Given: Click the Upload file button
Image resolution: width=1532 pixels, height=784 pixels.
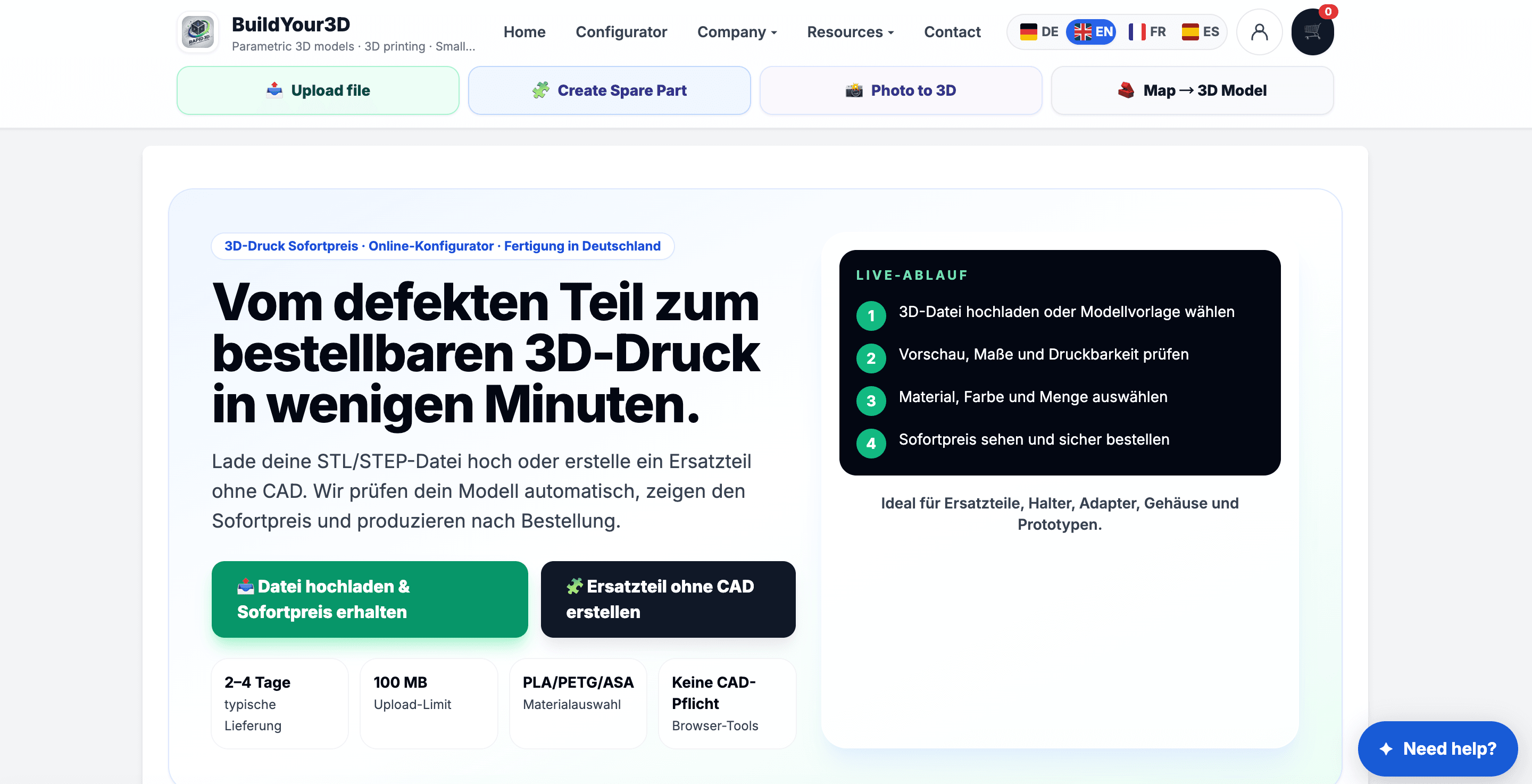Looking at the screenshot, I should tap(318, 90).
